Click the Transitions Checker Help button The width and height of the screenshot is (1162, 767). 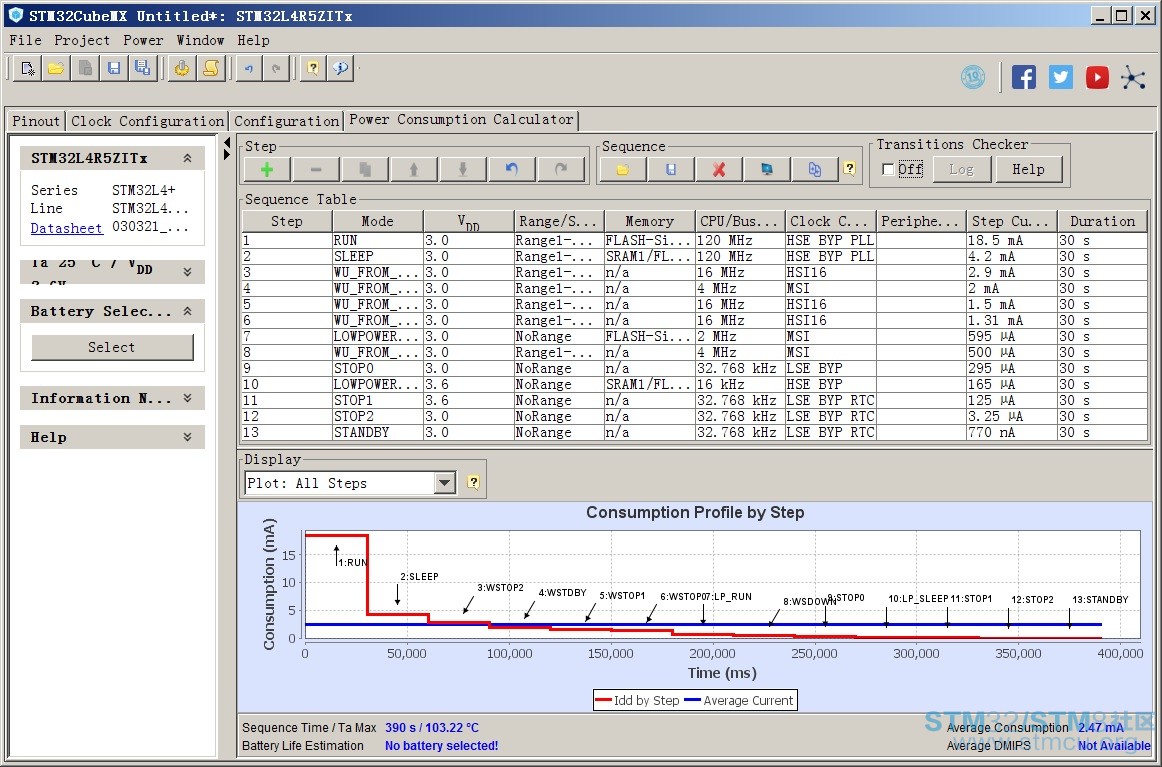(x=1028, y=170)
